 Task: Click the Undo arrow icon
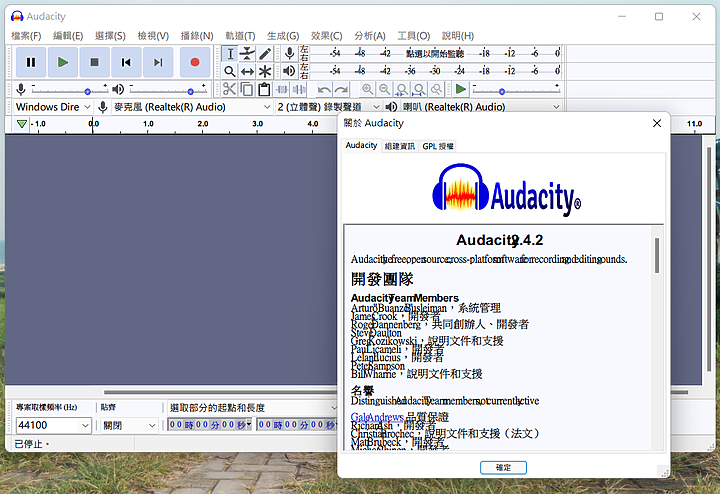point(324,89)
